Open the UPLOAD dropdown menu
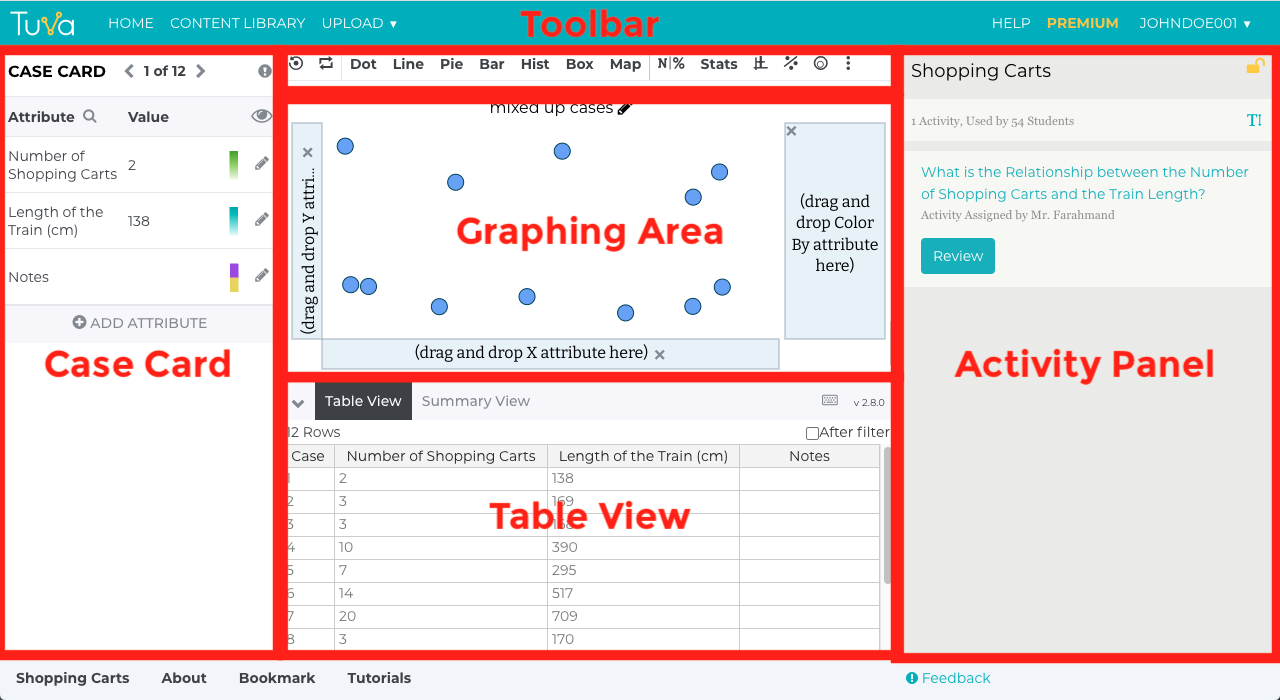The height and width of the screenshot is (700, 1280). 359,23
